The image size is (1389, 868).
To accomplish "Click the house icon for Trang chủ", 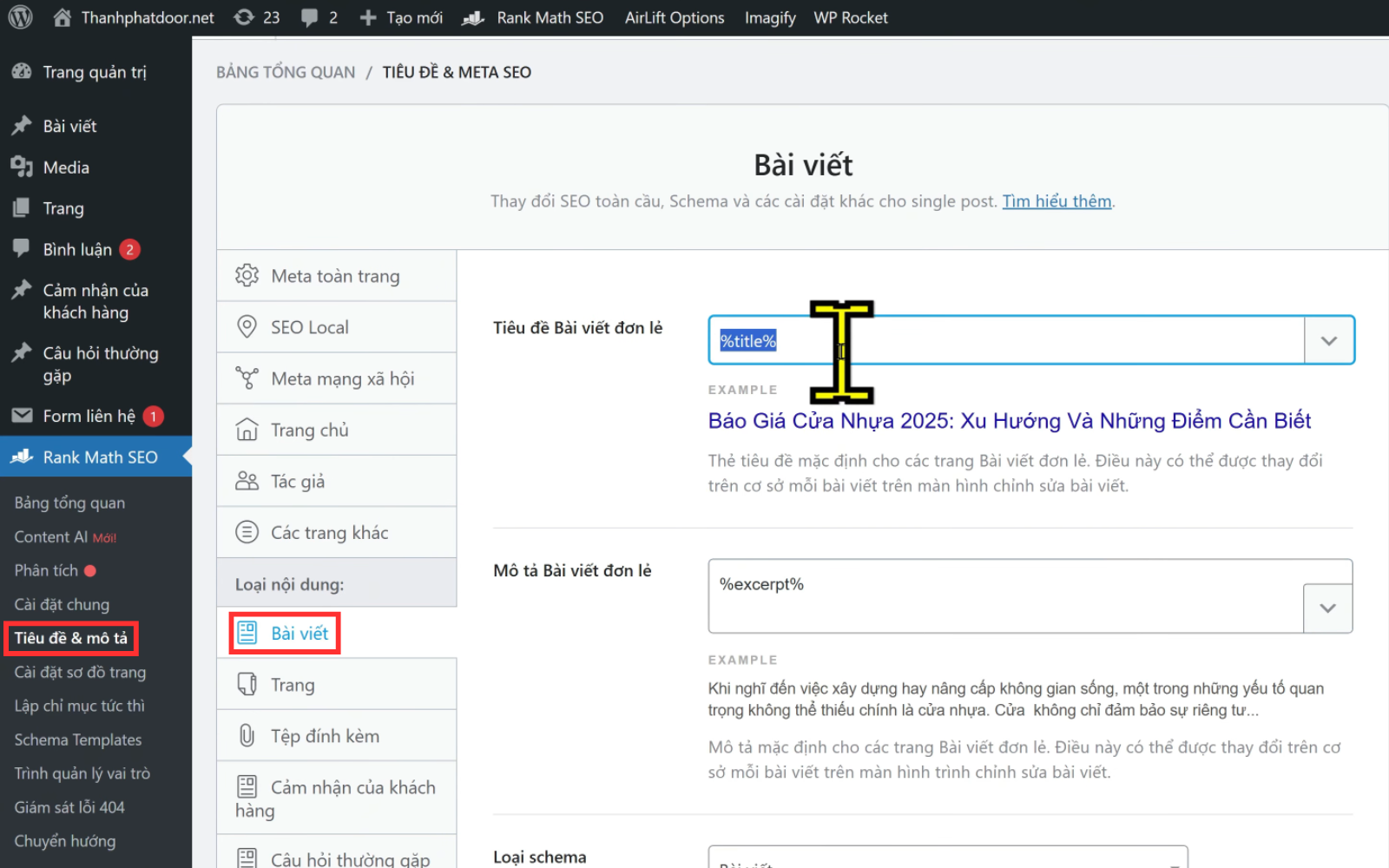I will tap(247, 429).
